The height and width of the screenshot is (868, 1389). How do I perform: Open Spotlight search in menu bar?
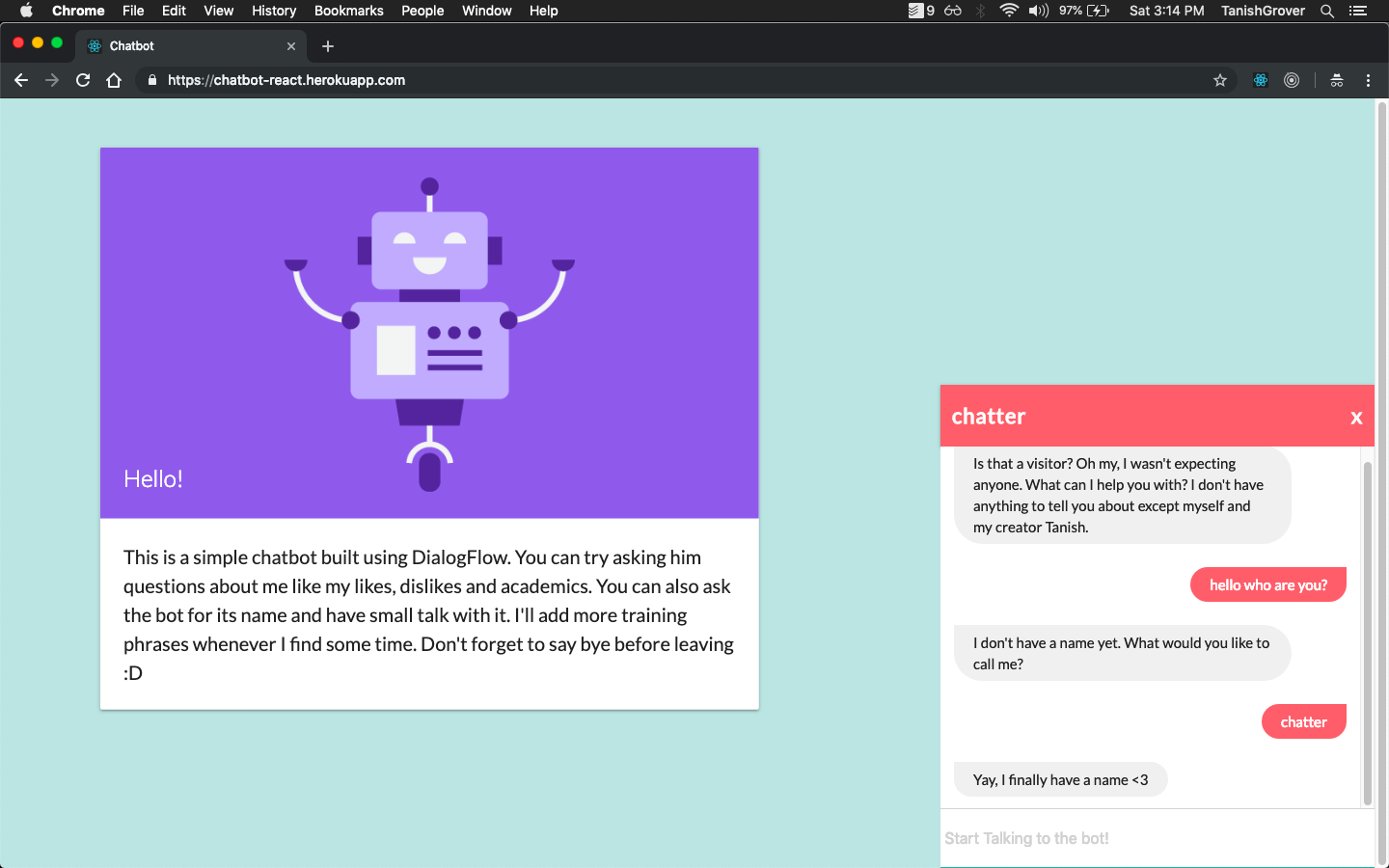(1327, 11)
